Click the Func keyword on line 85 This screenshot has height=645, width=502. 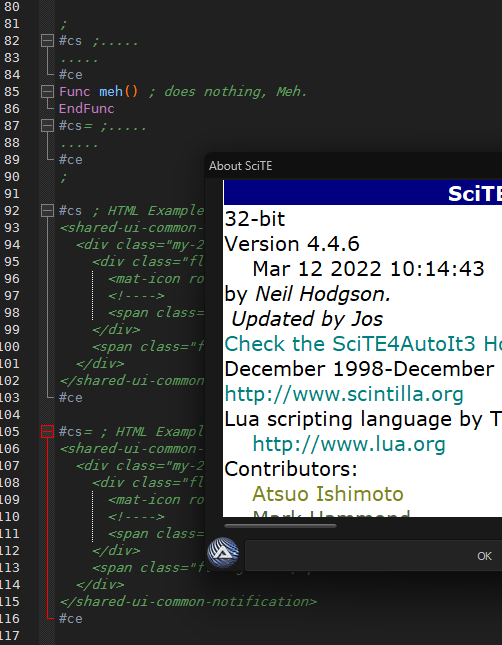point(74,91)
